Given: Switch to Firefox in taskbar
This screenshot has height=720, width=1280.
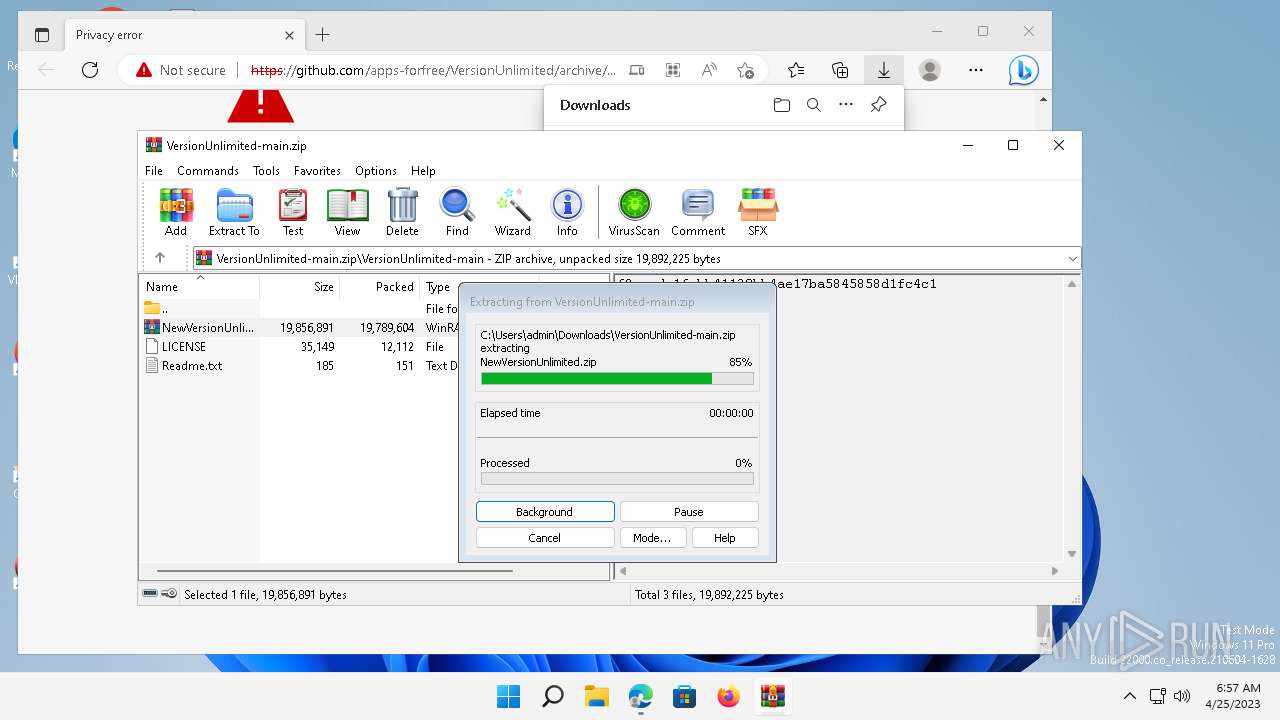Looking at the screenshot, I should 728,696.
